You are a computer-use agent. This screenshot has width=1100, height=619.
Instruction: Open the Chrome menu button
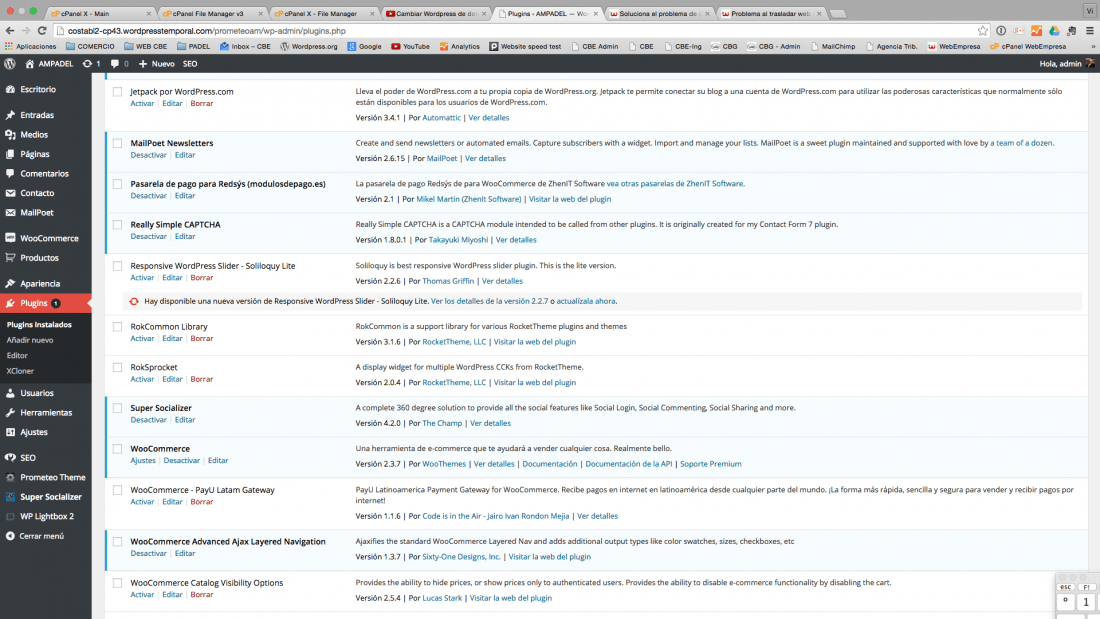click(1089, 31)
